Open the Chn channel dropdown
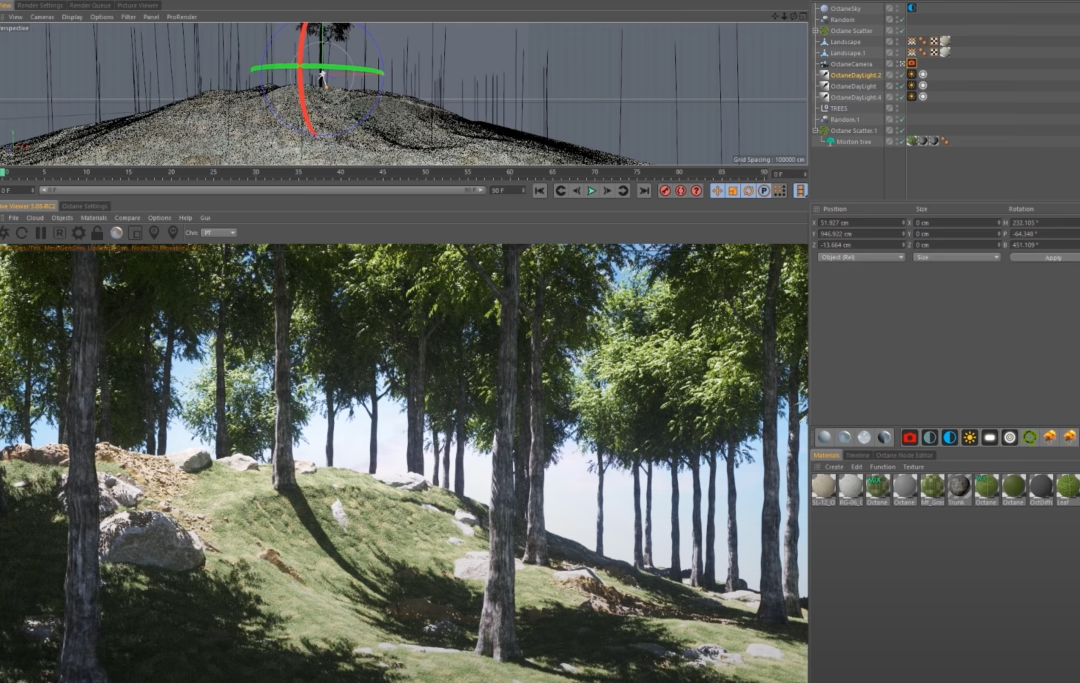 218,233
